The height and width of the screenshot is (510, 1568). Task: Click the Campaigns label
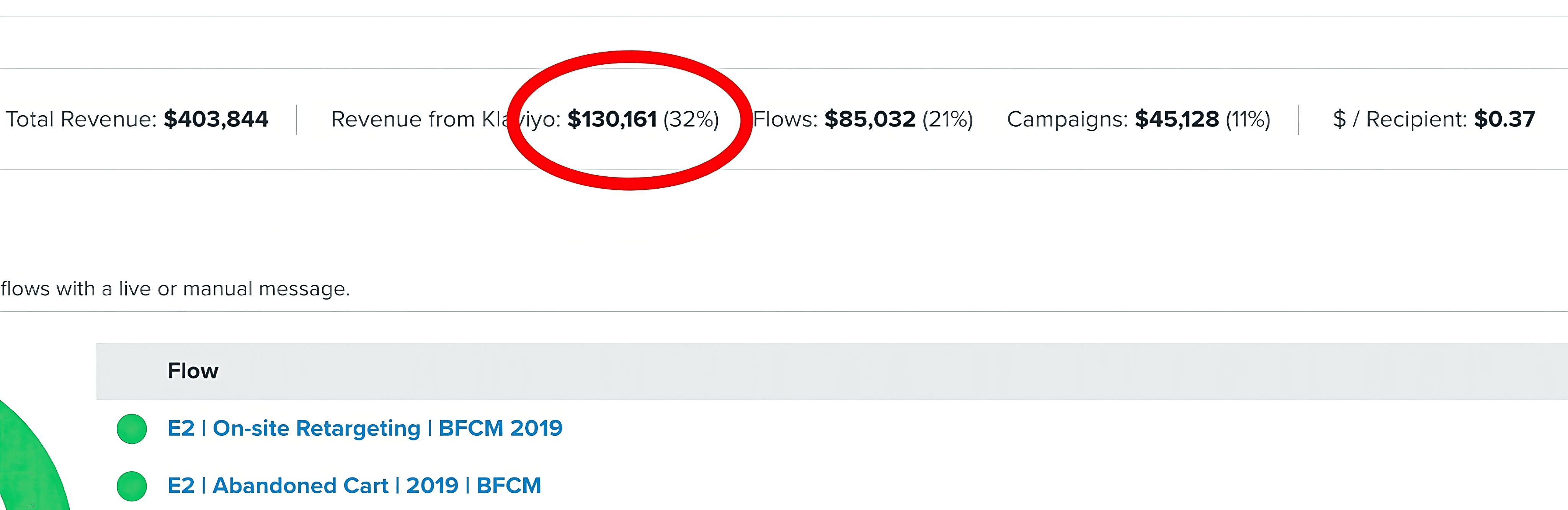tap(1068, 119)
